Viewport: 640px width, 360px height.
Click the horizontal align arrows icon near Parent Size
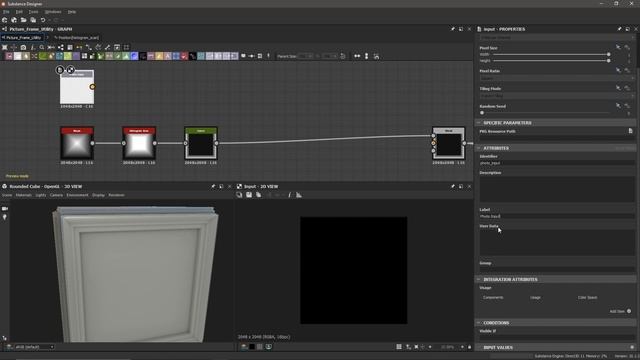[x=357, y=56]
